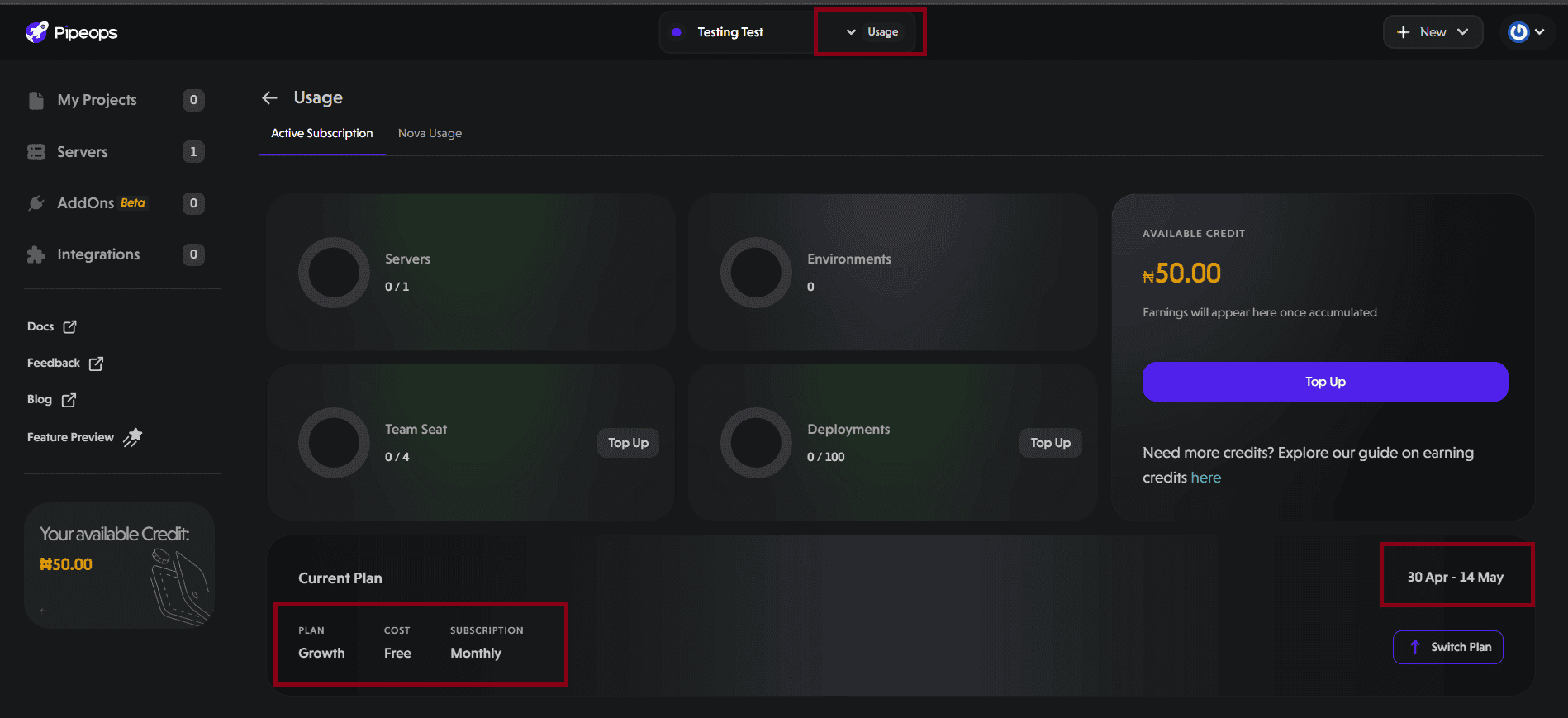Click the Pipeops rocket logo

pyautogui.click(x=36, y=32)
